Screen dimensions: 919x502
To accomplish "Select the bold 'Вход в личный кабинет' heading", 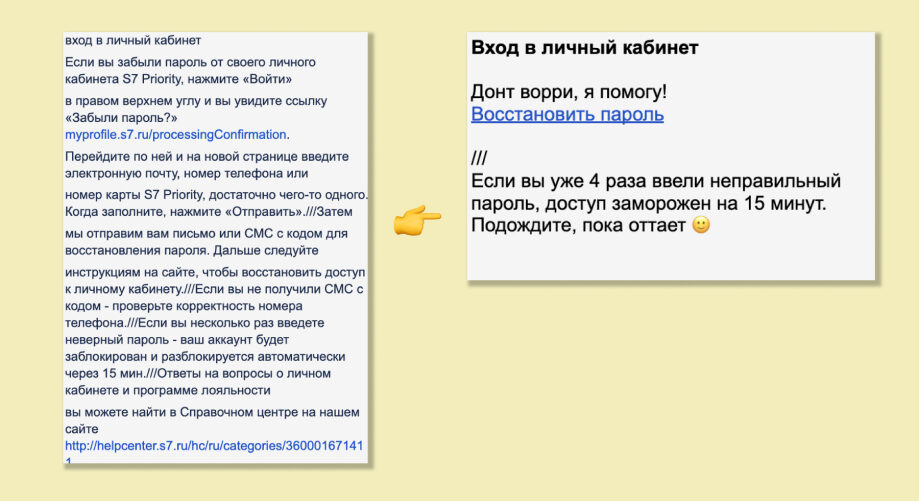I will 584,47.
